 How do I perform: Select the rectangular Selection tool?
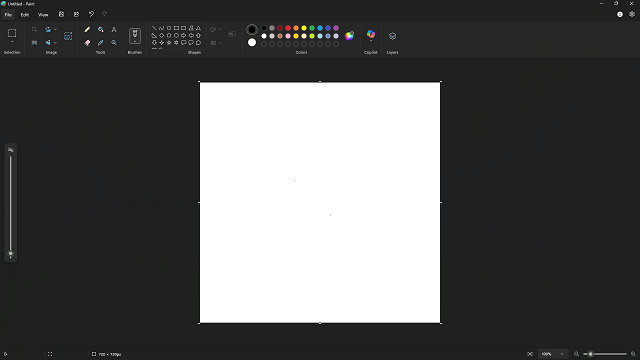pos(12,33)
